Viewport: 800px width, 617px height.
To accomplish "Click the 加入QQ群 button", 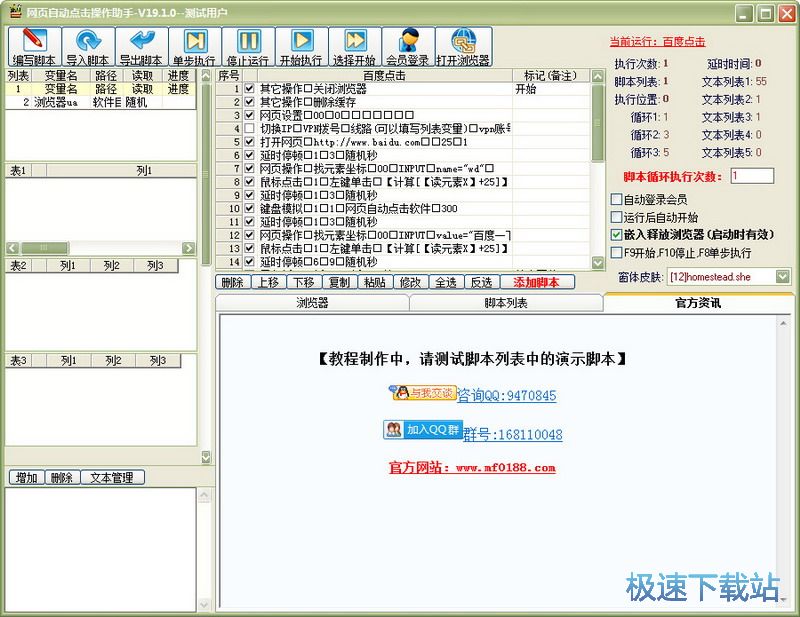I will pyautogui.click(x=422, y=430).
